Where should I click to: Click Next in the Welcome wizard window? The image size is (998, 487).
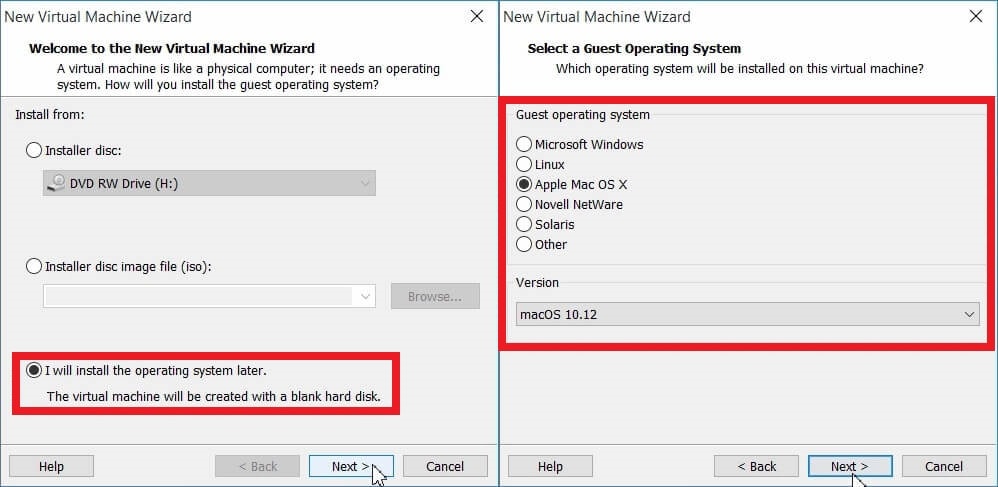pos(351,467)
